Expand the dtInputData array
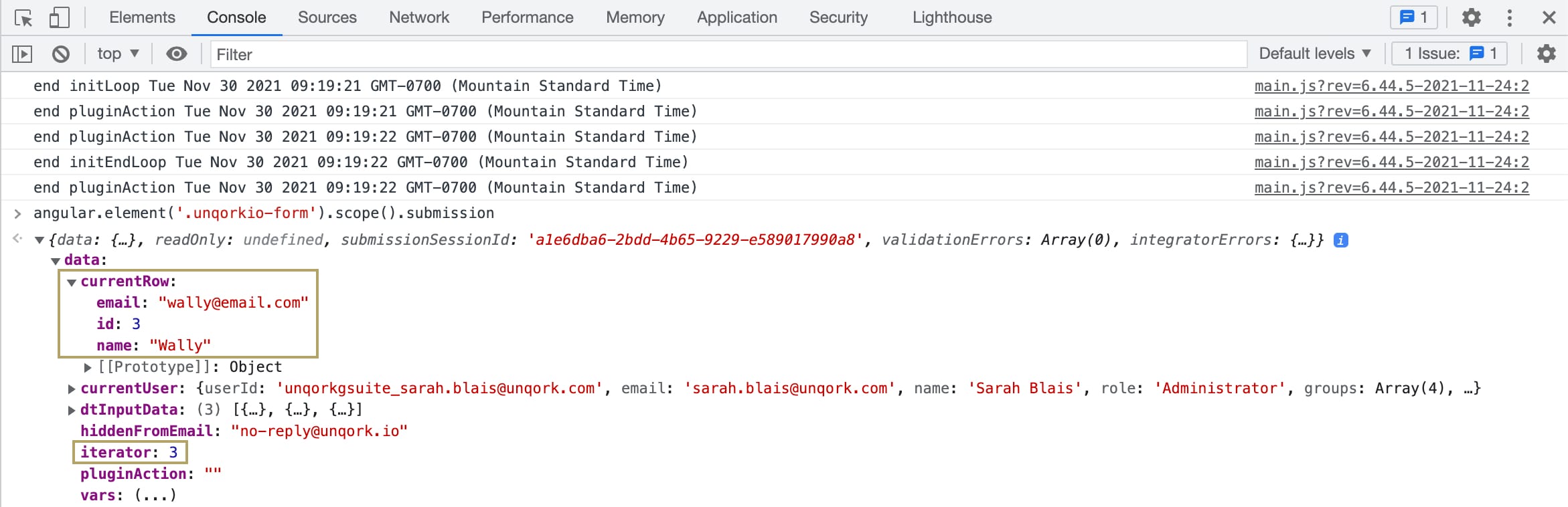1568x507 pixels. (x=72, y=410)
